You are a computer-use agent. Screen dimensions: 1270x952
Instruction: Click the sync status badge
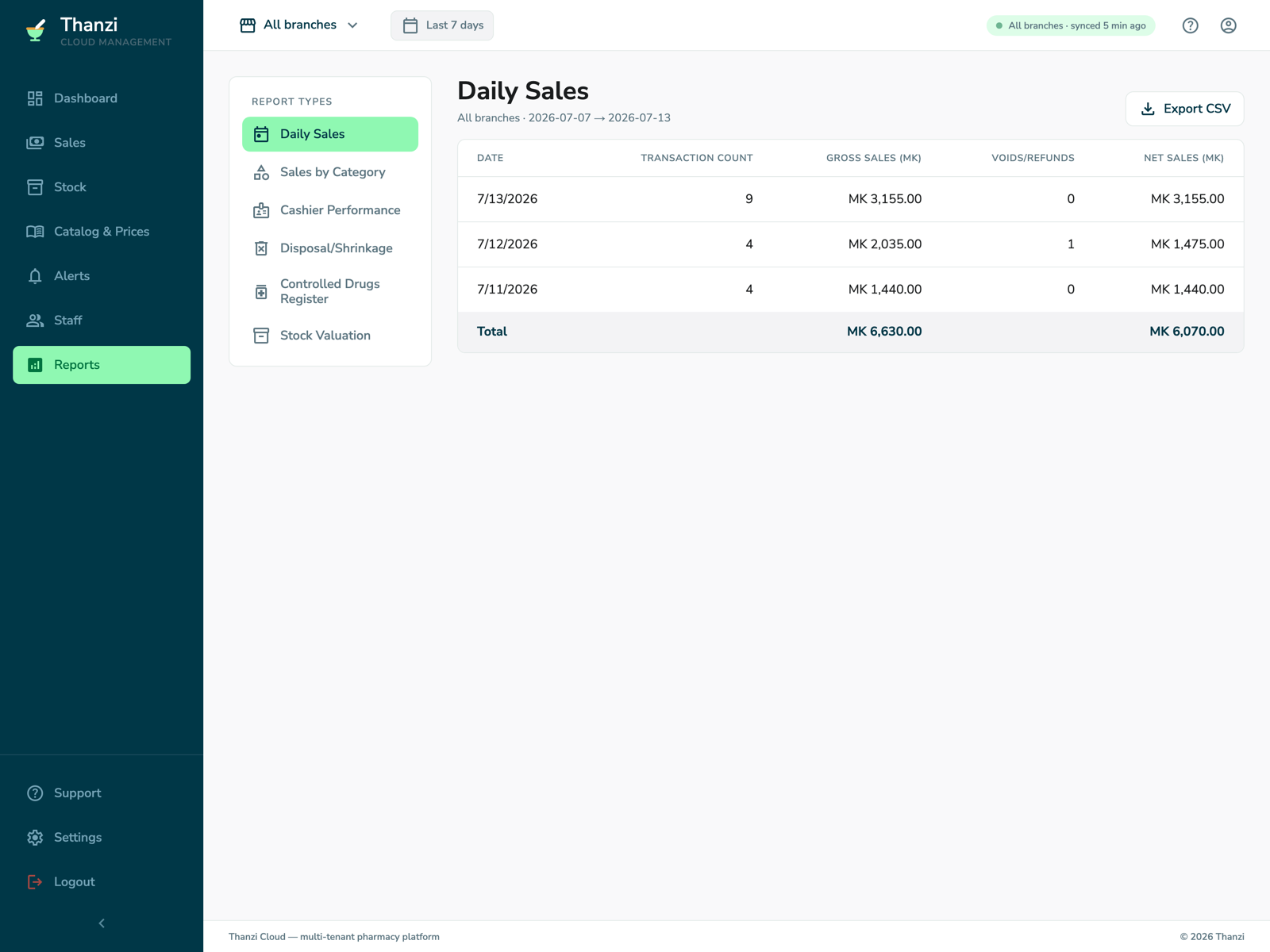1071,25
